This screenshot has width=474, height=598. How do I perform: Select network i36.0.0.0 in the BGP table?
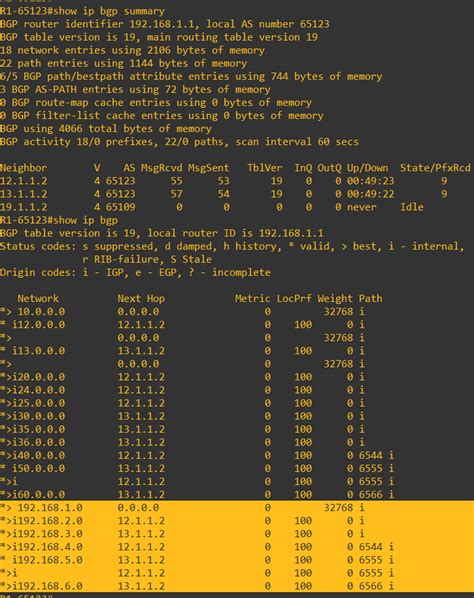[x=39, y=442]
